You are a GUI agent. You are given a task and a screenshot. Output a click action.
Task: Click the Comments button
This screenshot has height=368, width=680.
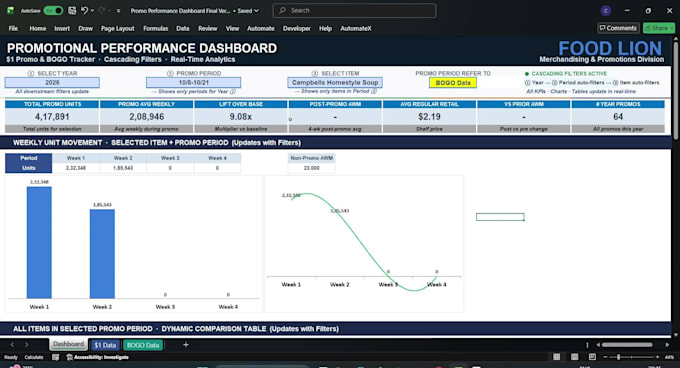coord(618,28)
